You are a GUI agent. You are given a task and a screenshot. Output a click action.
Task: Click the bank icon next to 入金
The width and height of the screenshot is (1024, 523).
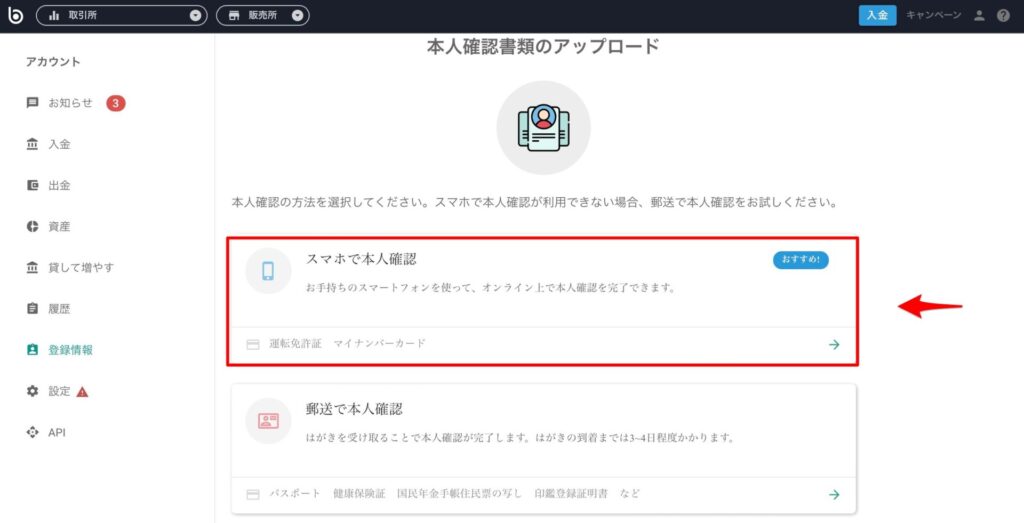coord(32,144)
